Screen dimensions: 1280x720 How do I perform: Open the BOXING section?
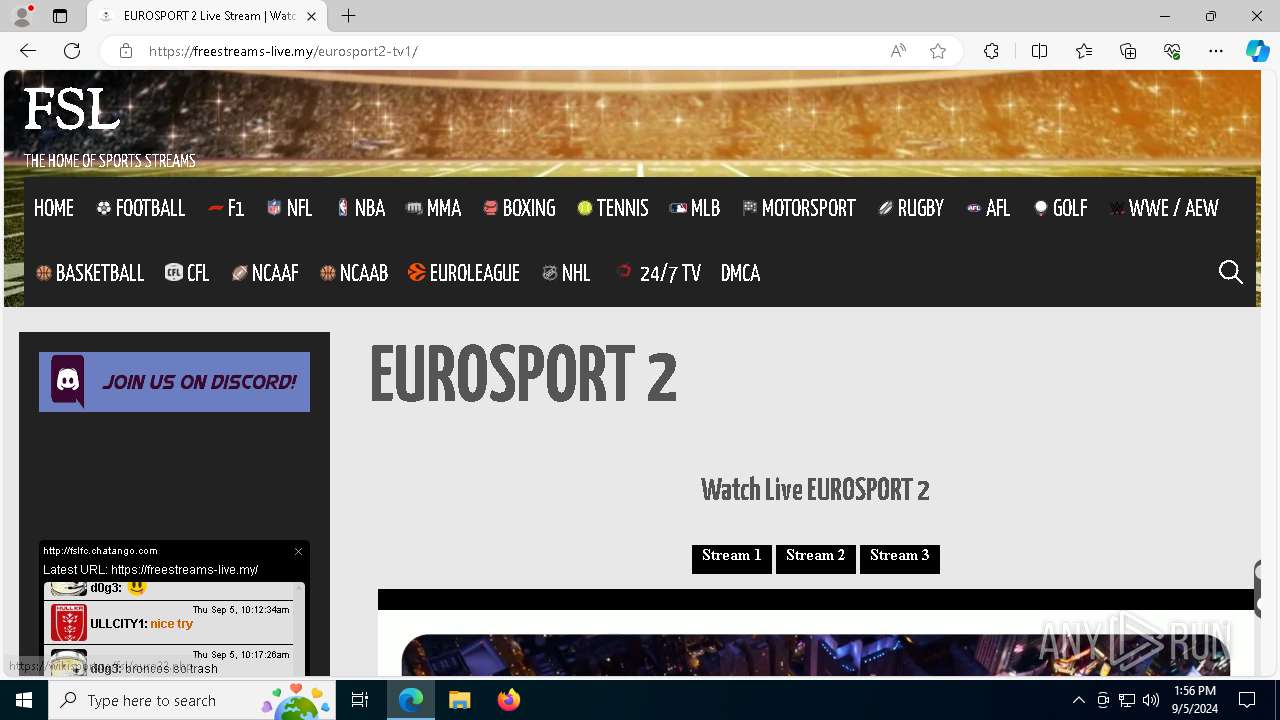click(x=519, y=208)
